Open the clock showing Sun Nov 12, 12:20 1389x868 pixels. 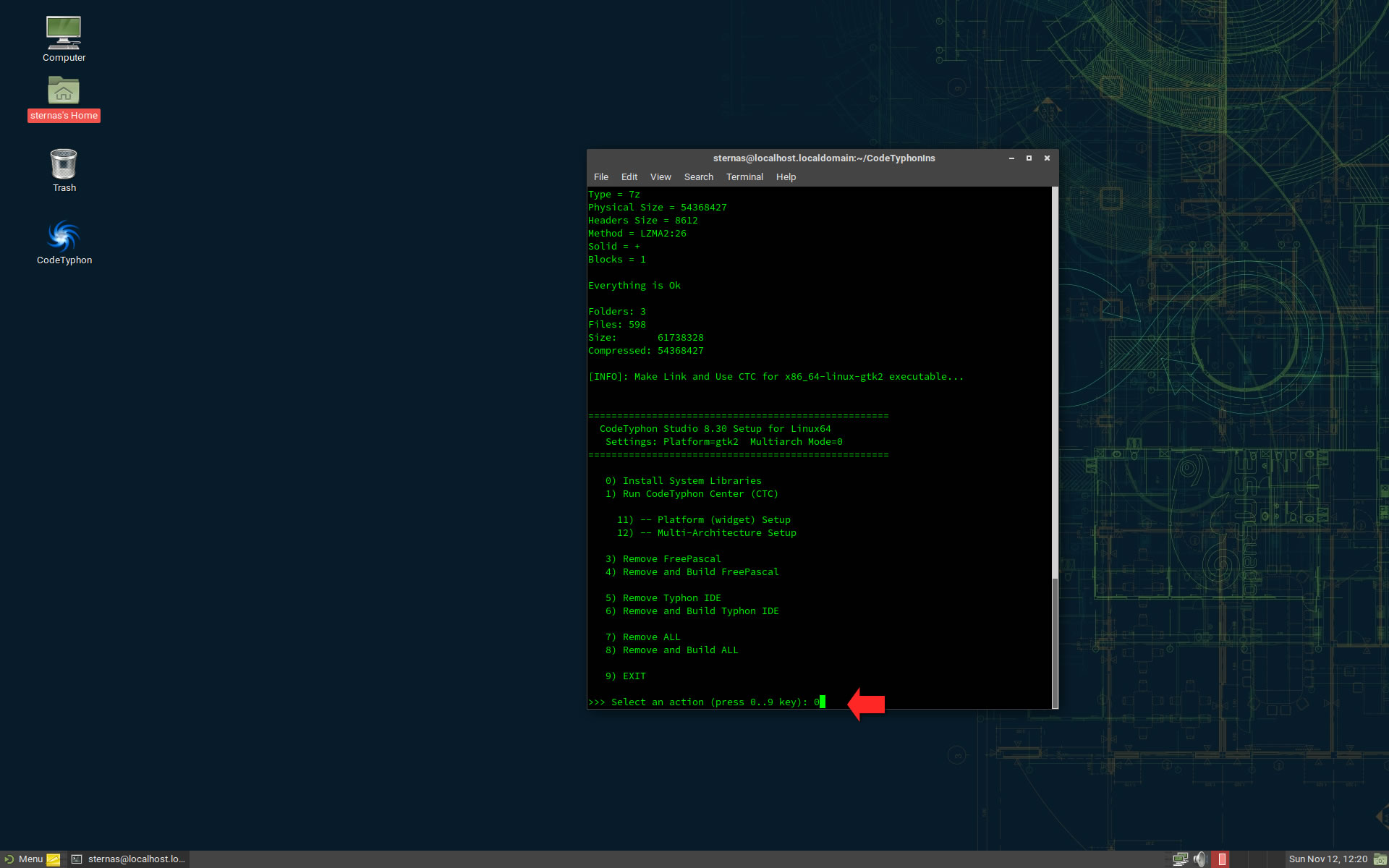coord(1328,859)
